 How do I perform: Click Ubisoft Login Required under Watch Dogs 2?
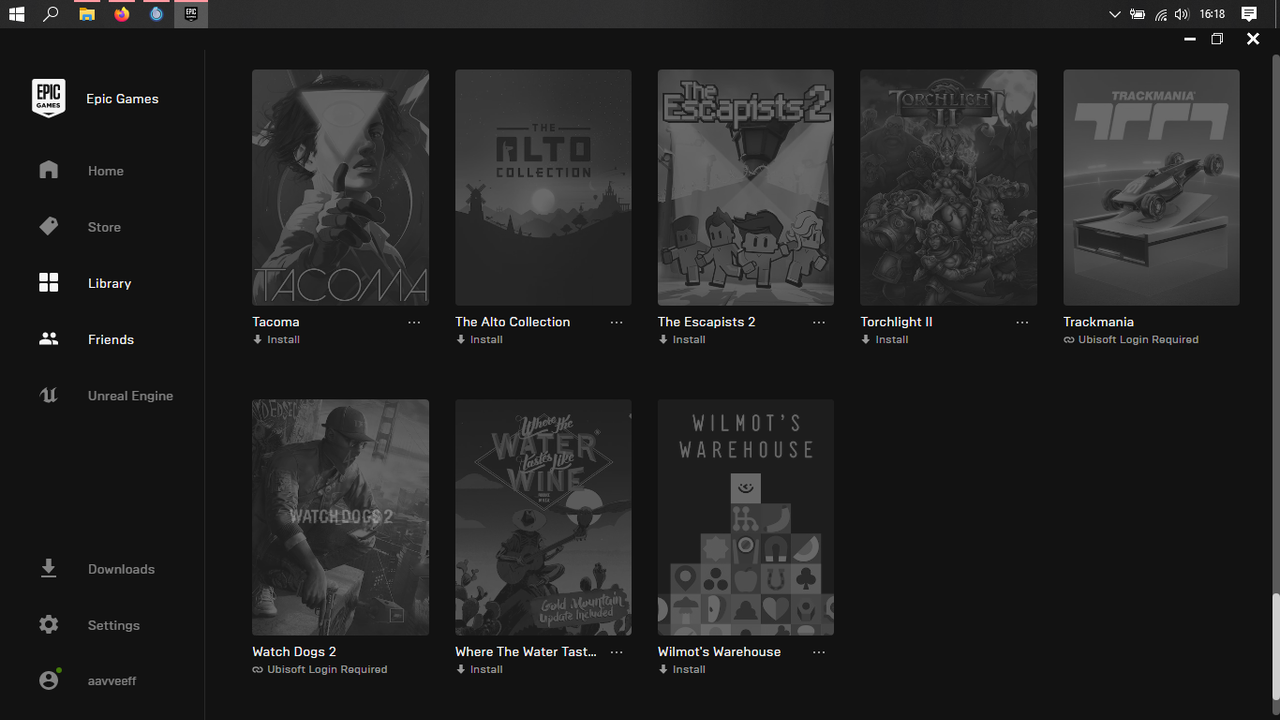point(327,670)
